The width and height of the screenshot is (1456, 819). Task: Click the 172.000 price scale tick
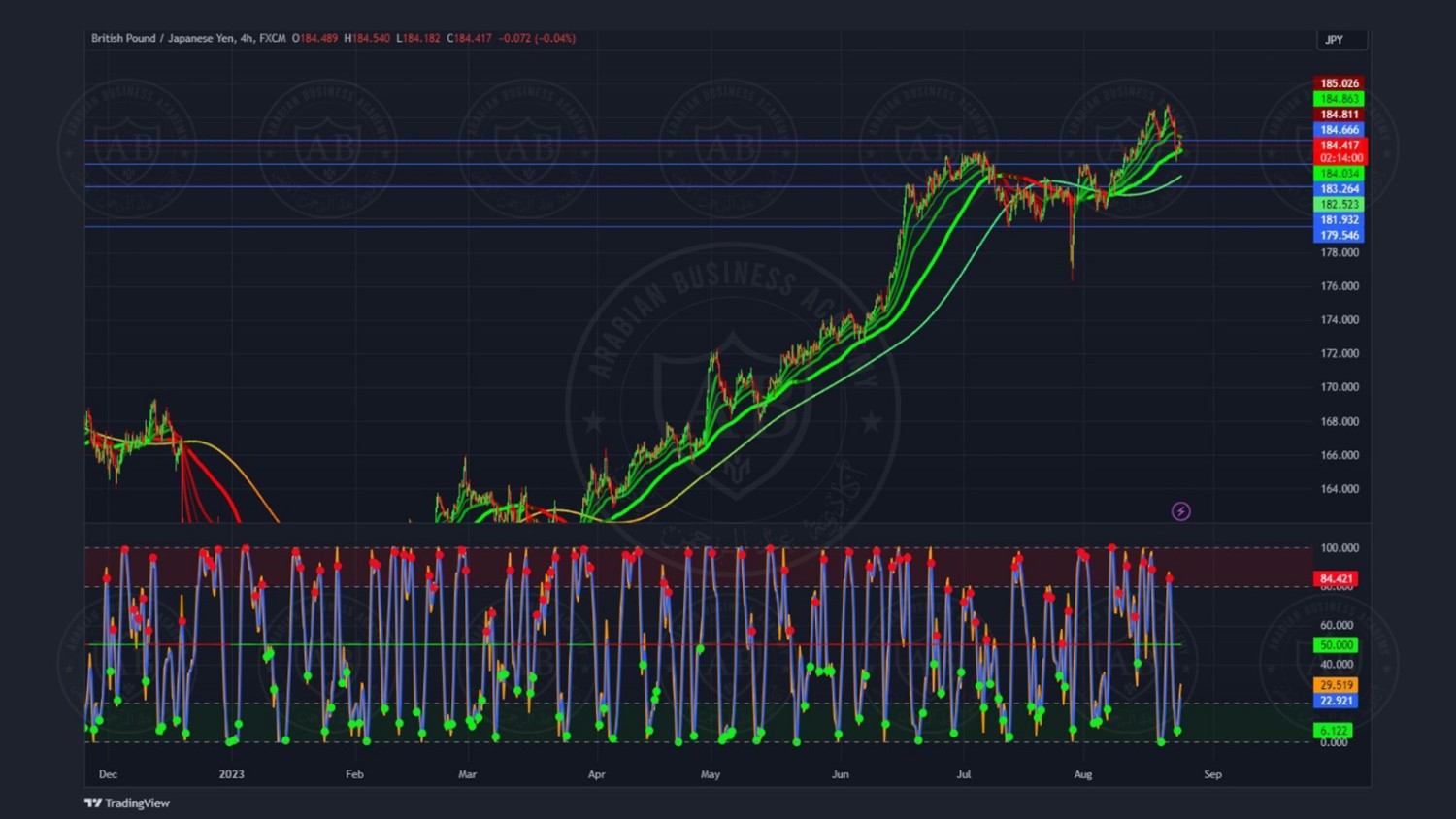pyautogui.click(x=1340, y=353)
